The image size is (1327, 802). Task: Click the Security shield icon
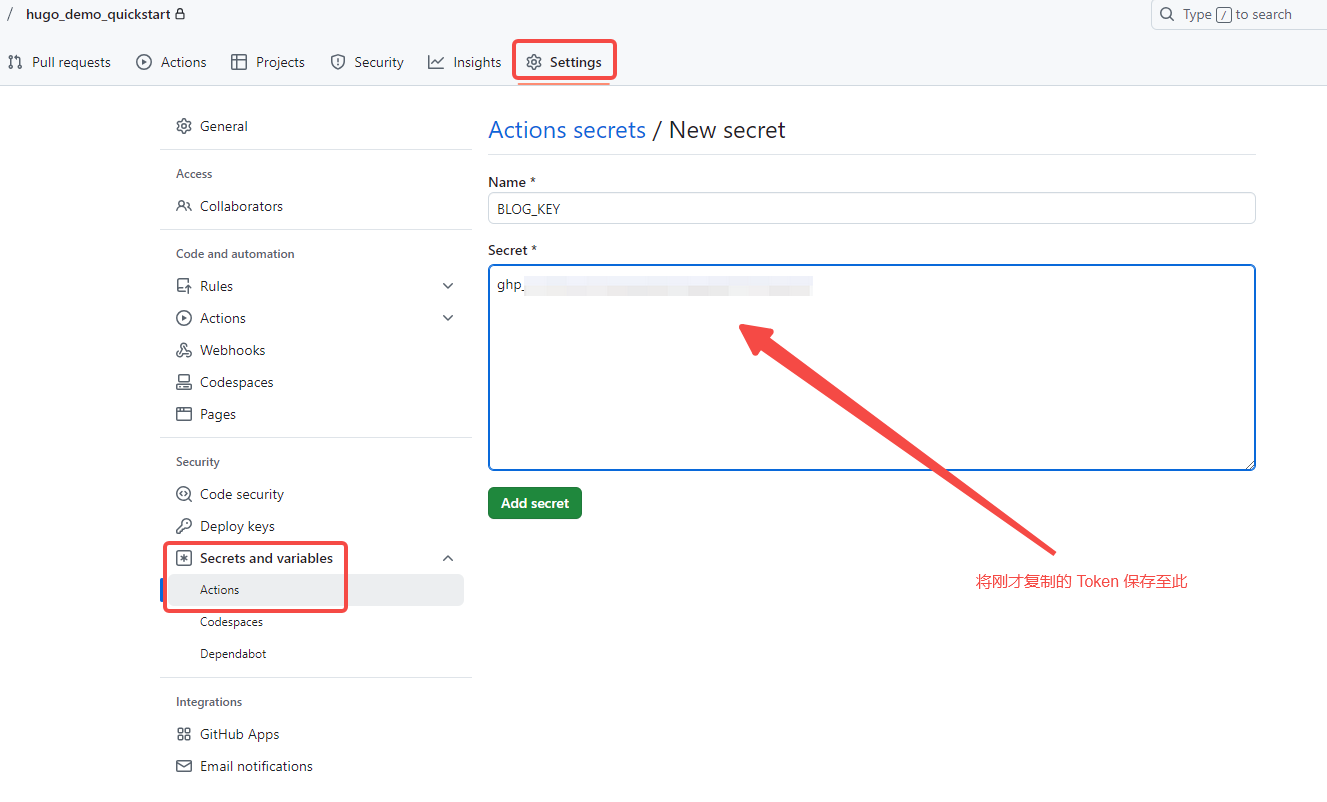(338, 62)
